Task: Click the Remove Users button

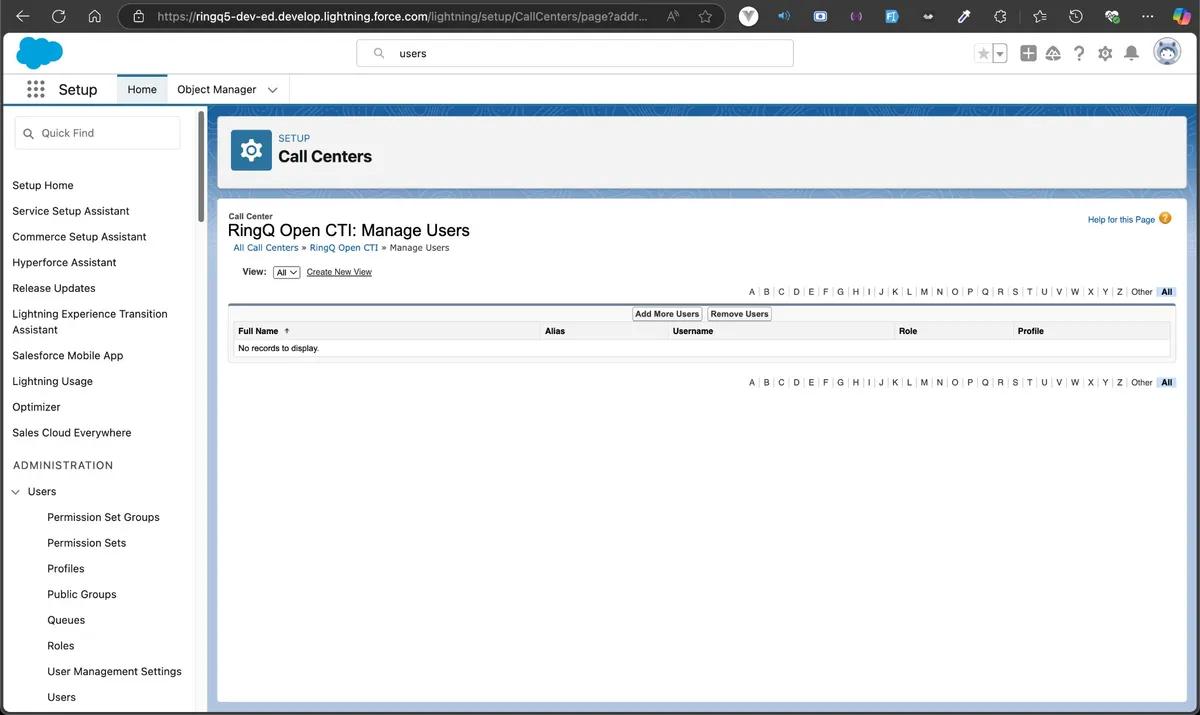Action: pos(739,314)
